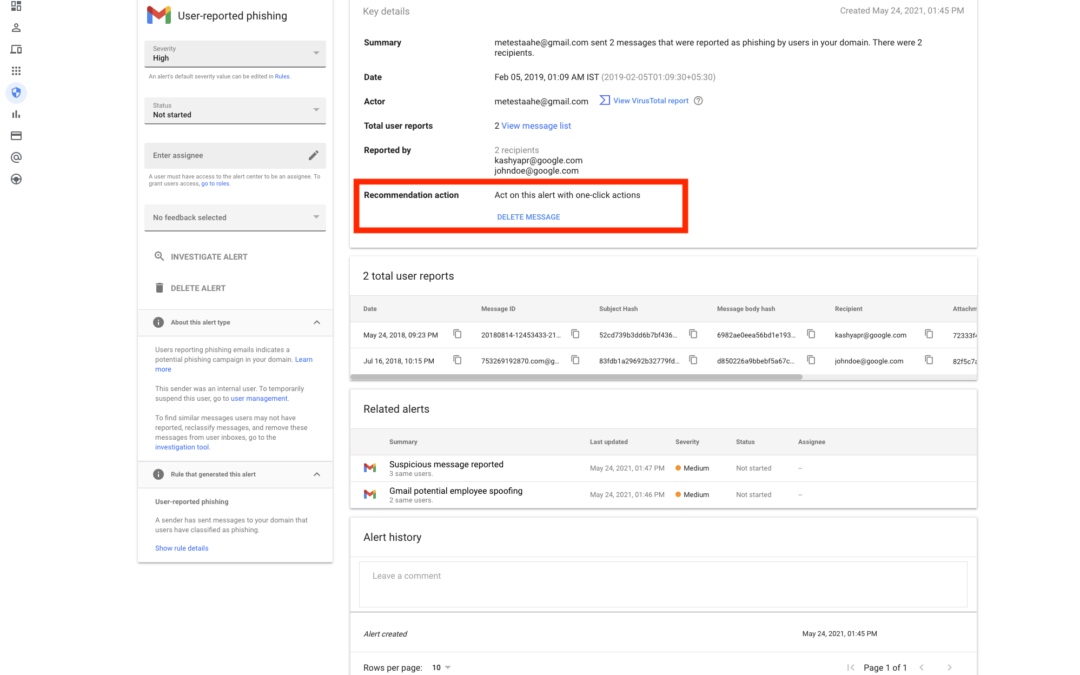Open the Severity dropdown set to High
Image resolution: width=1080 pixels, height=675 pixels.
tap(235, 54)
